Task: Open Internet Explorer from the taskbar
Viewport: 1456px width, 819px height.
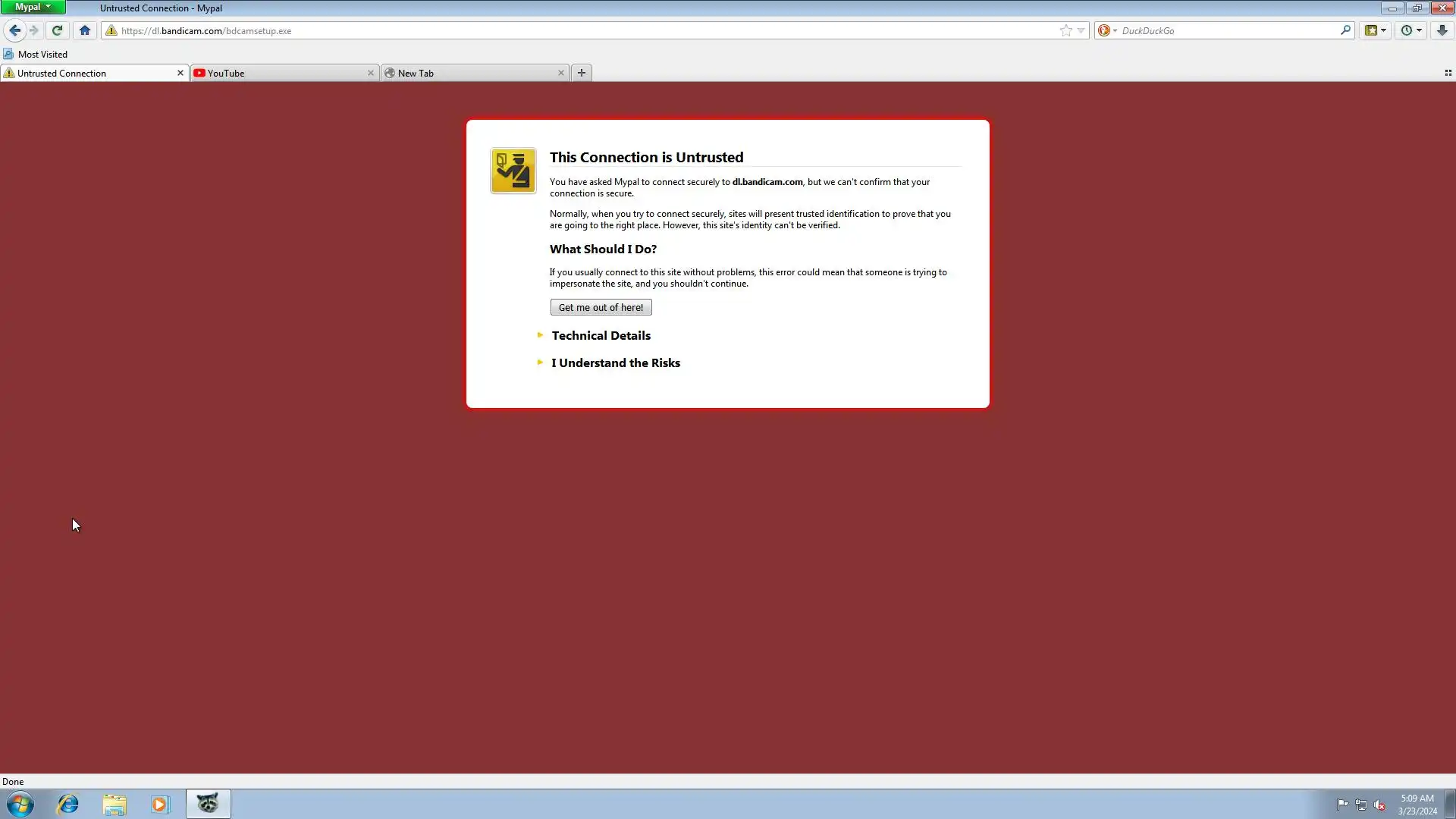Action: tap(68, 804)
